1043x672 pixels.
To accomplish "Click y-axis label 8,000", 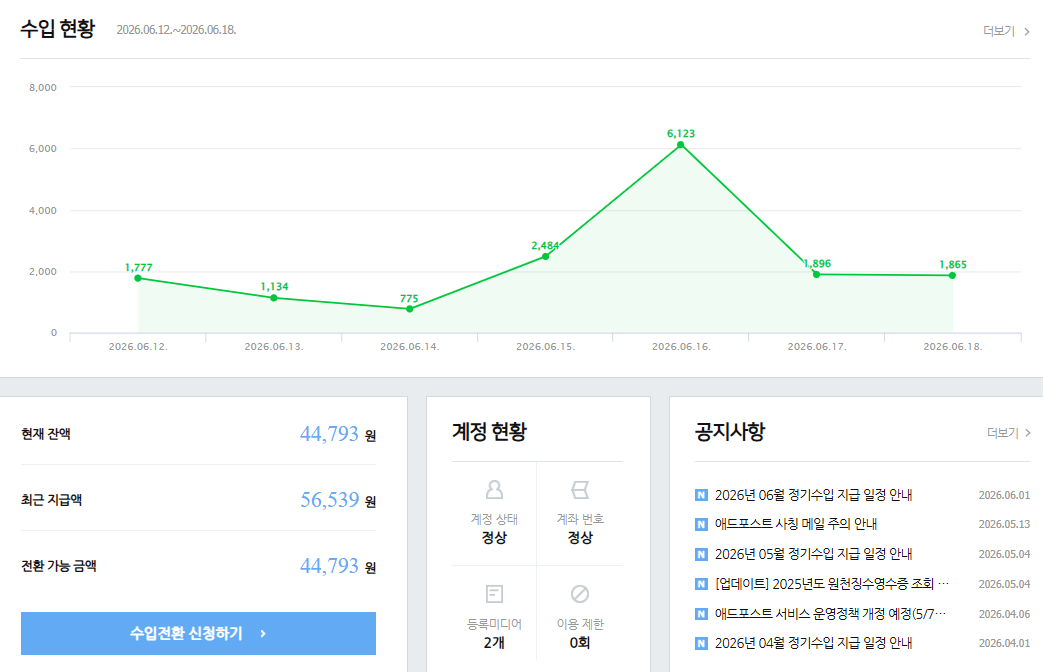I will pos(43,87).
